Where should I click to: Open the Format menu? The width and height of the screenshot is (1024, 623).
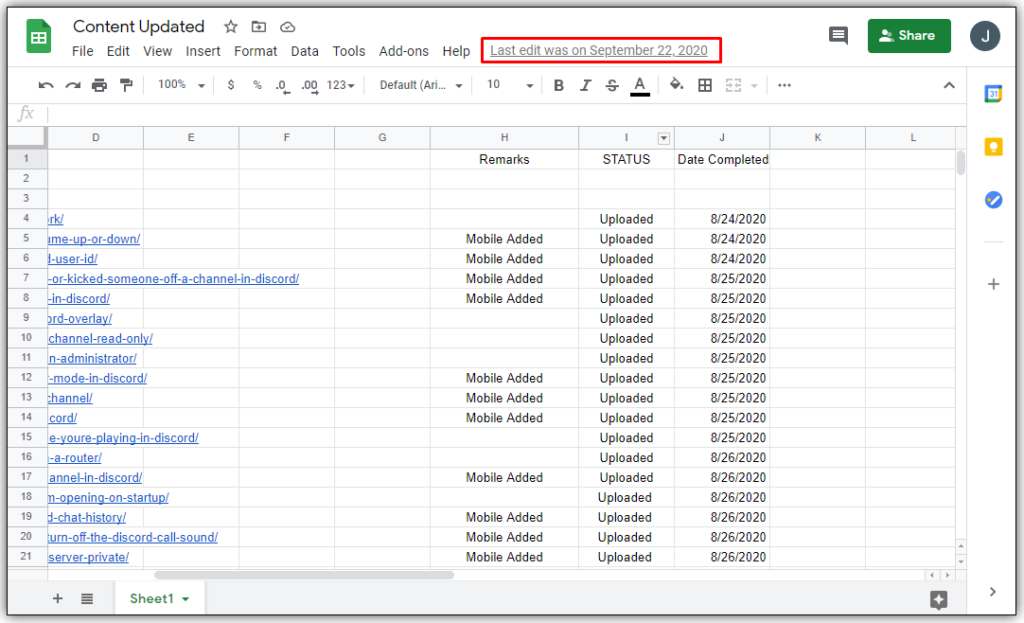(x=255, y=51)
